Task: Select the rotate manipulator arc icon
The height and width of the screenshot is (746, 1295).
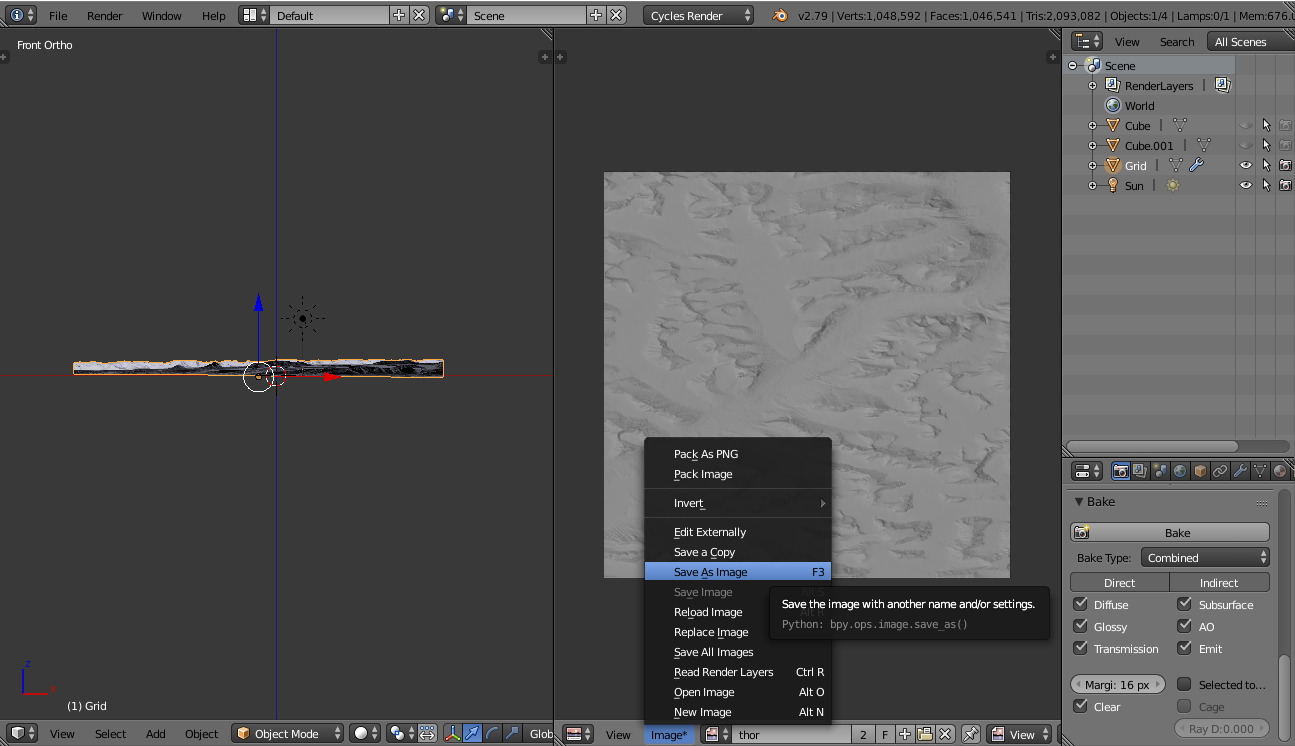Action: (493, 734)
